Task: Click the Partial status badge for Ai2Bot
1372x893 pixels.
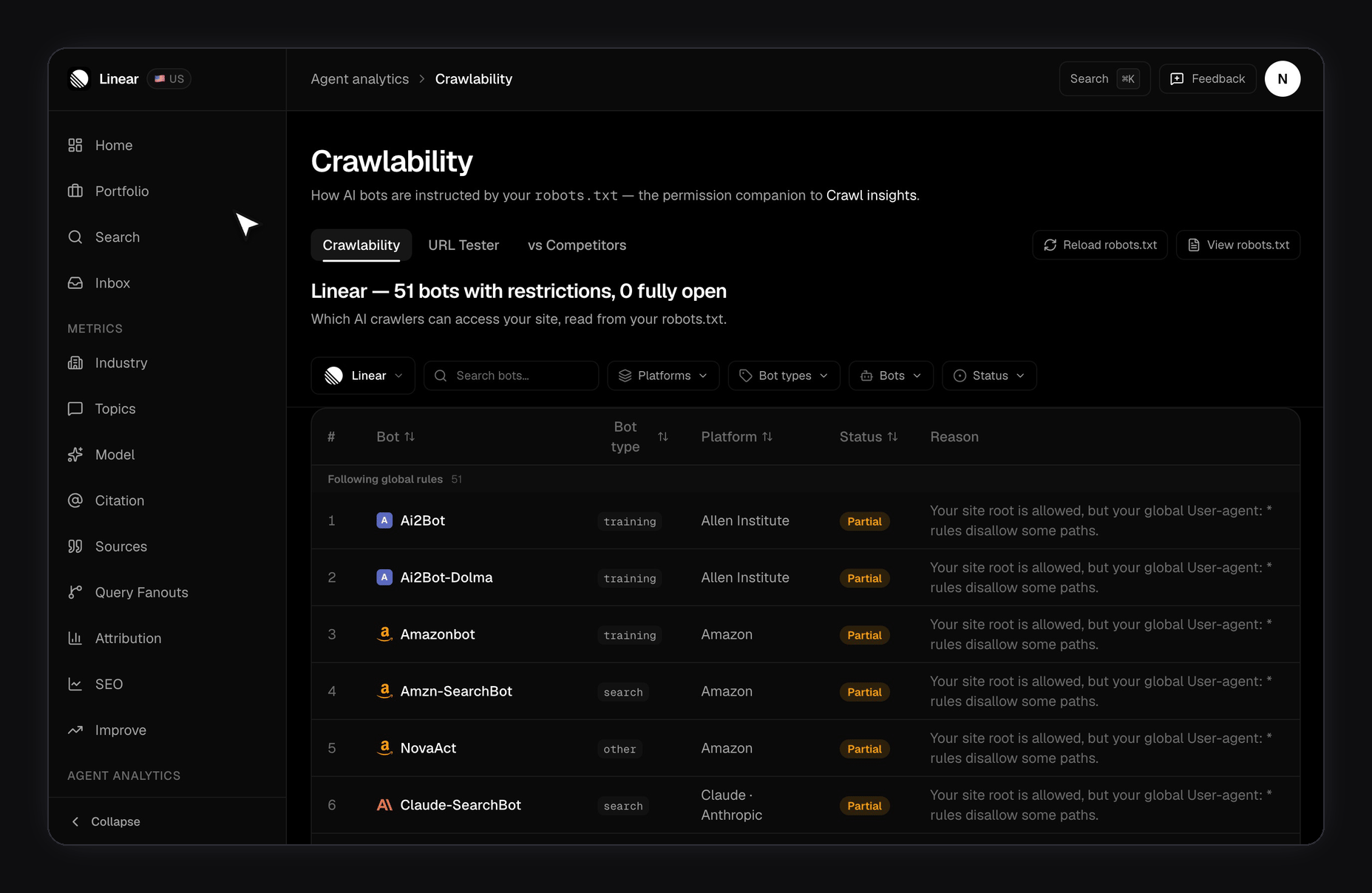Action: coord(864,521)
